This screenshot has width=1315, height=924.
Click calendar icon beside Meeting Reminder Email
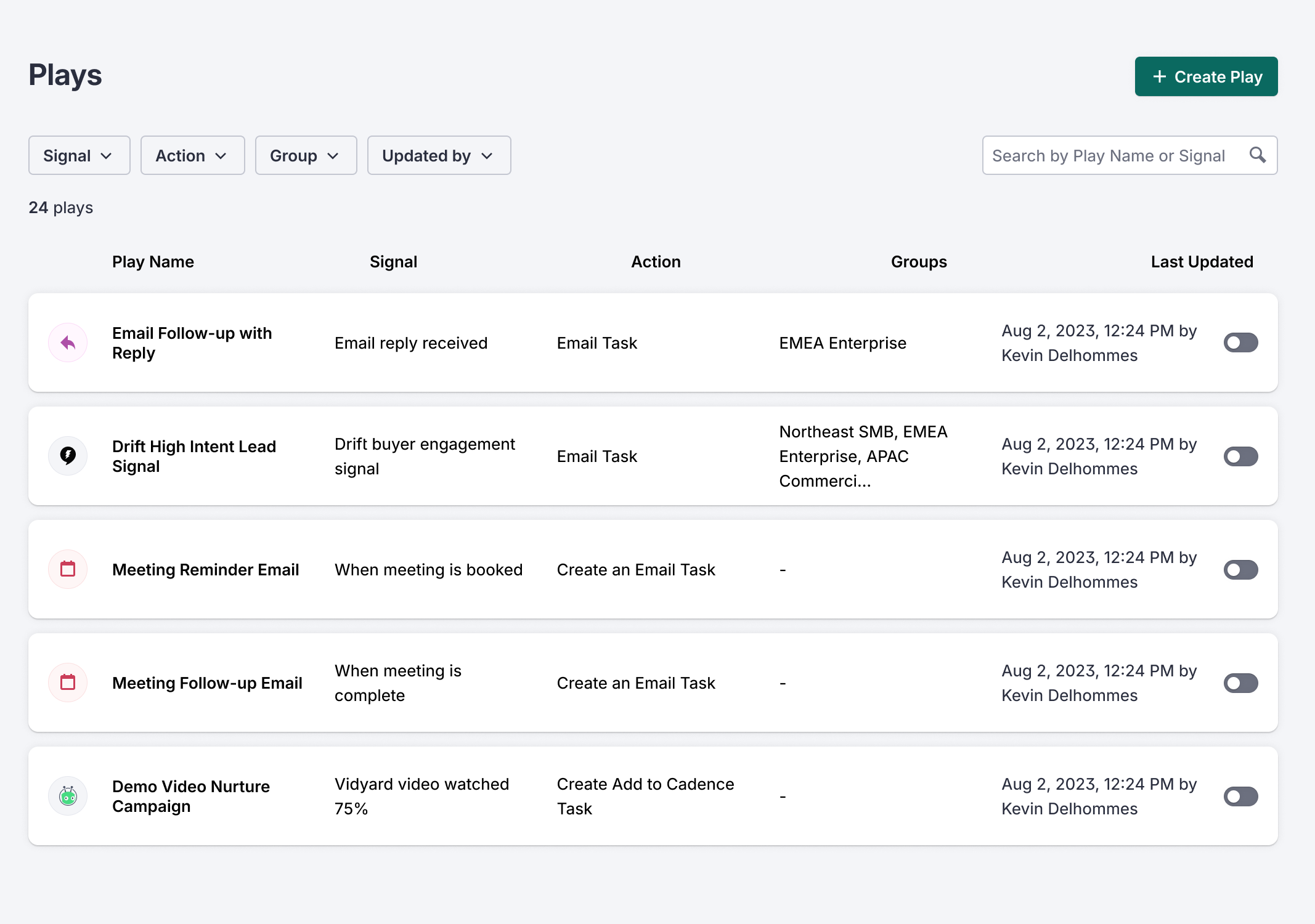click(68, 569)
